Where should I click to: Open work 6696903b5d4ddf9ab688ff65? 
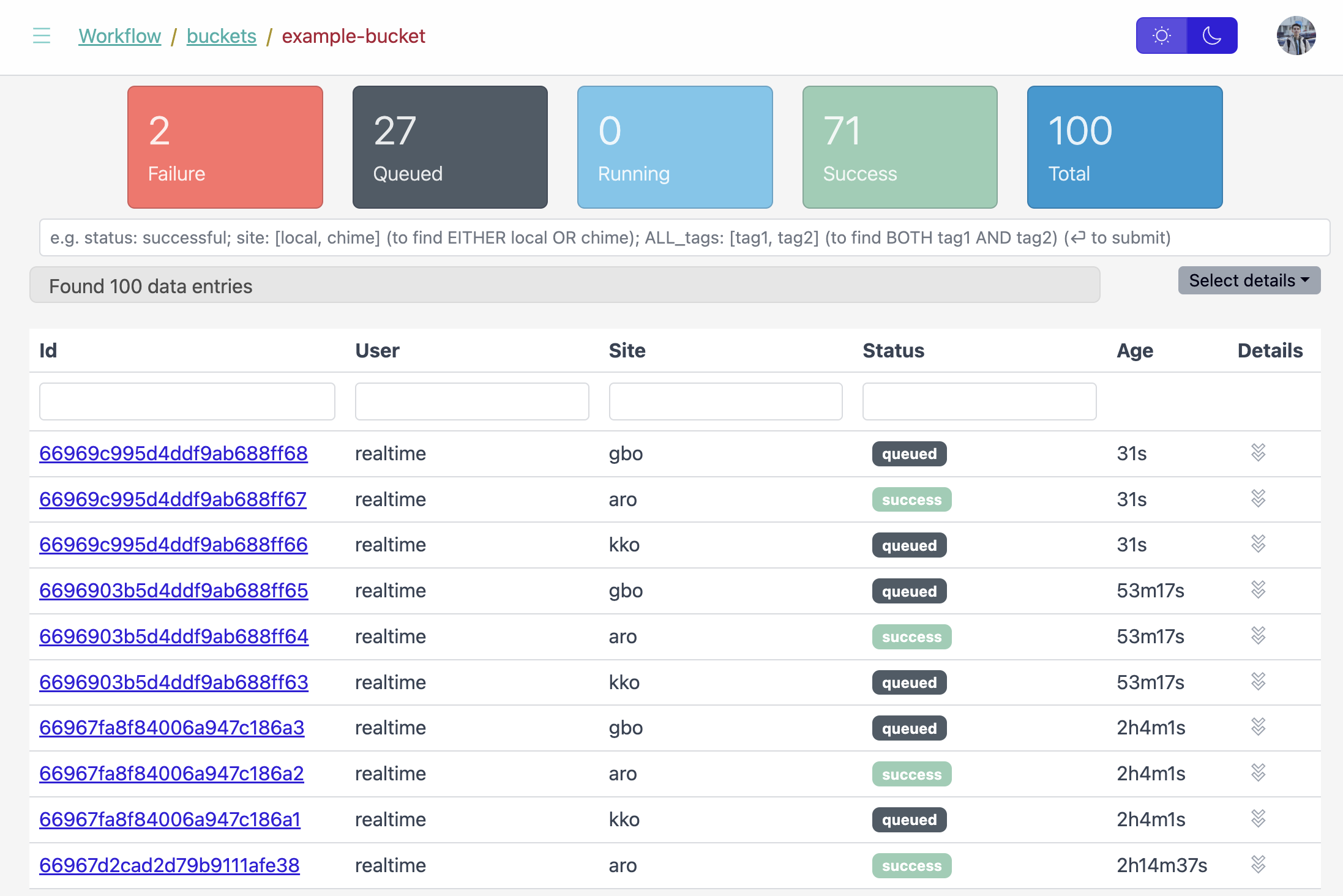point(174,591)
